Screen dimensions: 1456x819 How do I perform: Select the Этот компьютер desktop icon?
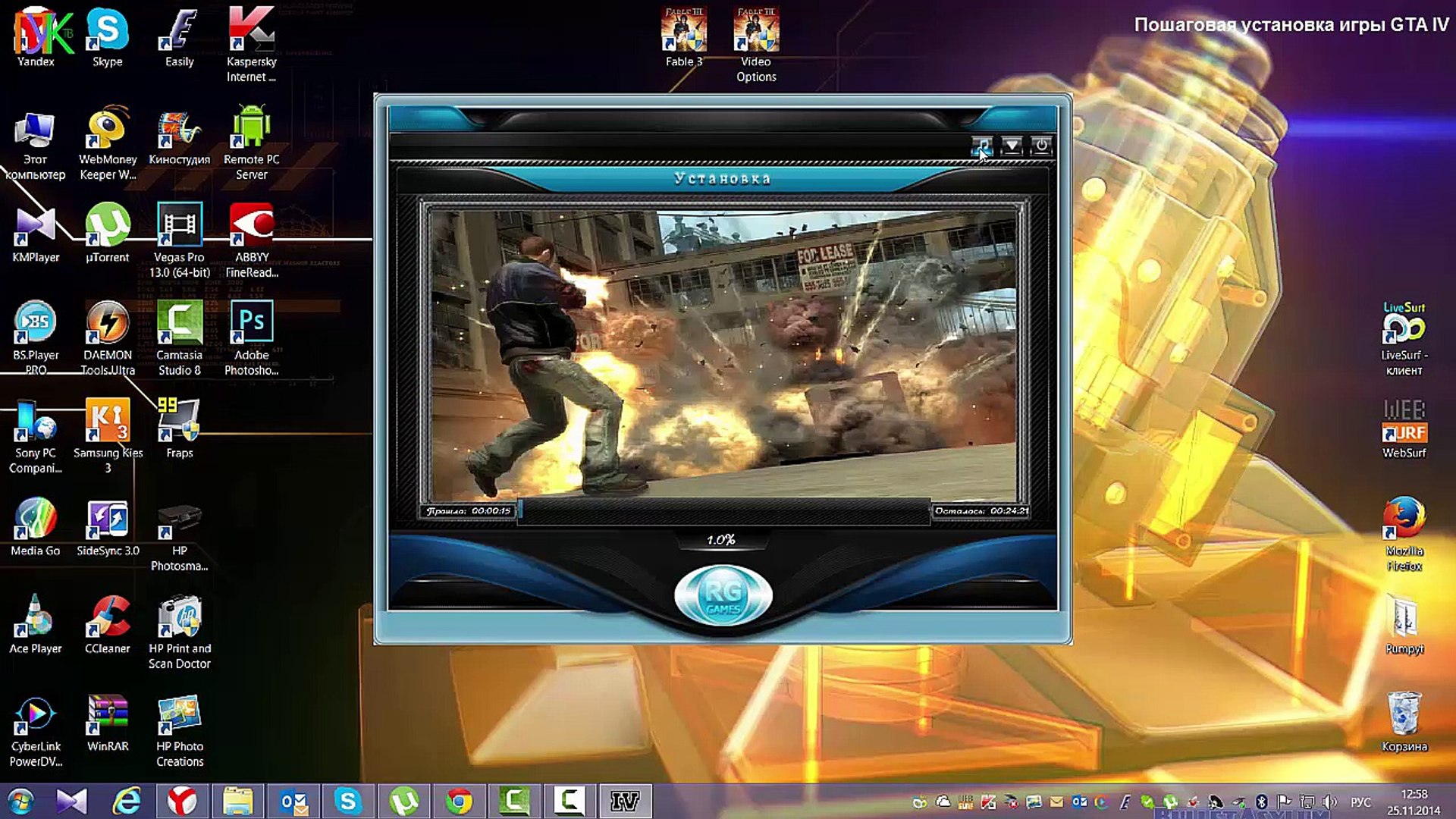[36, 145]
